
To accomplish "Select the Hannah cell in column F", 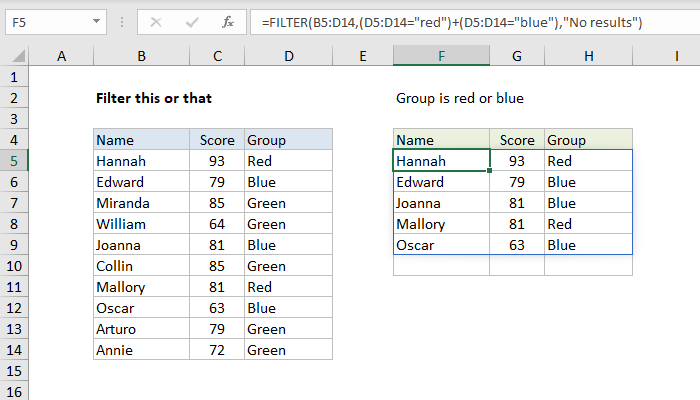I will (441, 161).
